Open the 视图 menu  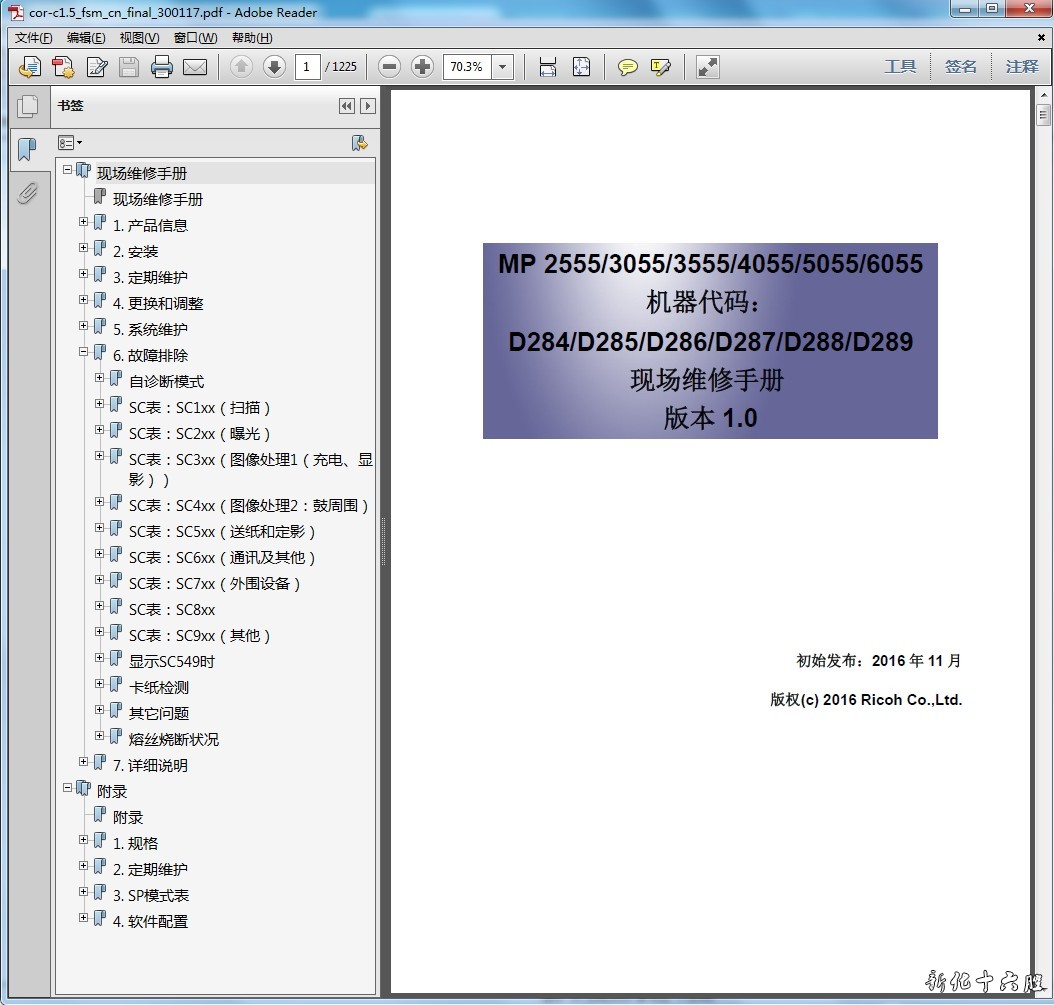pos(139,38)
